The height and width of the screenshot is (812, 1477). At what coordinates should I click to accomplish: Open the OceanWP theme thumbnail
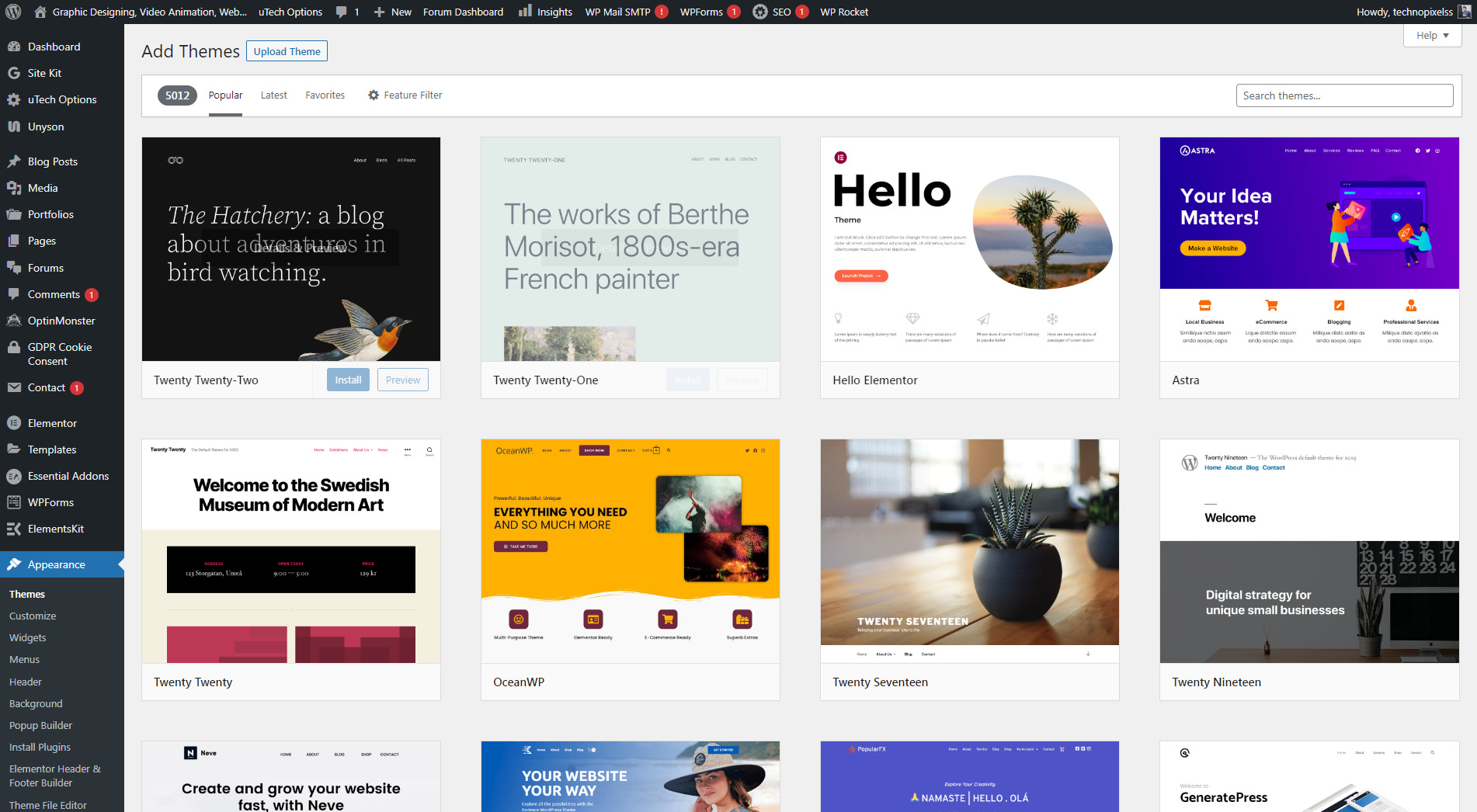point(630,551)
